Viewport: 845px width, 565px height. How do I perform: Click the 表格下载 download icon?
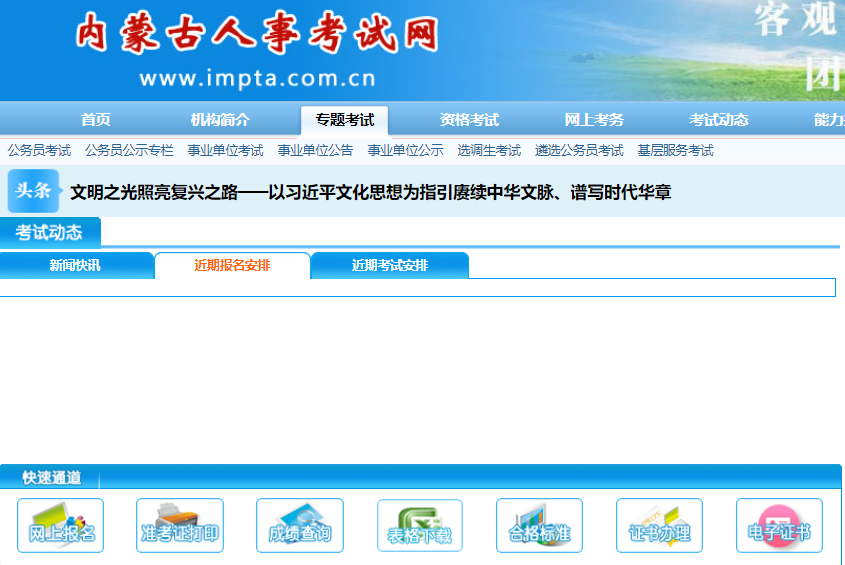(420, 526)
